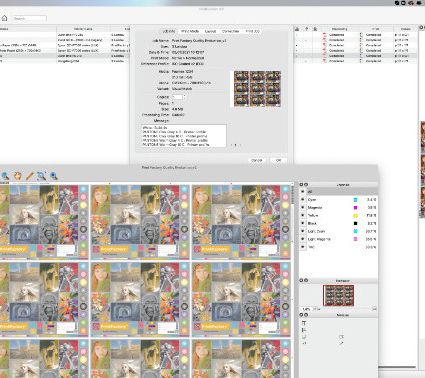Image resolution: width=425 pixels, height=378 pixels.
Task: Click the Cyan color swatch
Action: click(x=355, y=200)
